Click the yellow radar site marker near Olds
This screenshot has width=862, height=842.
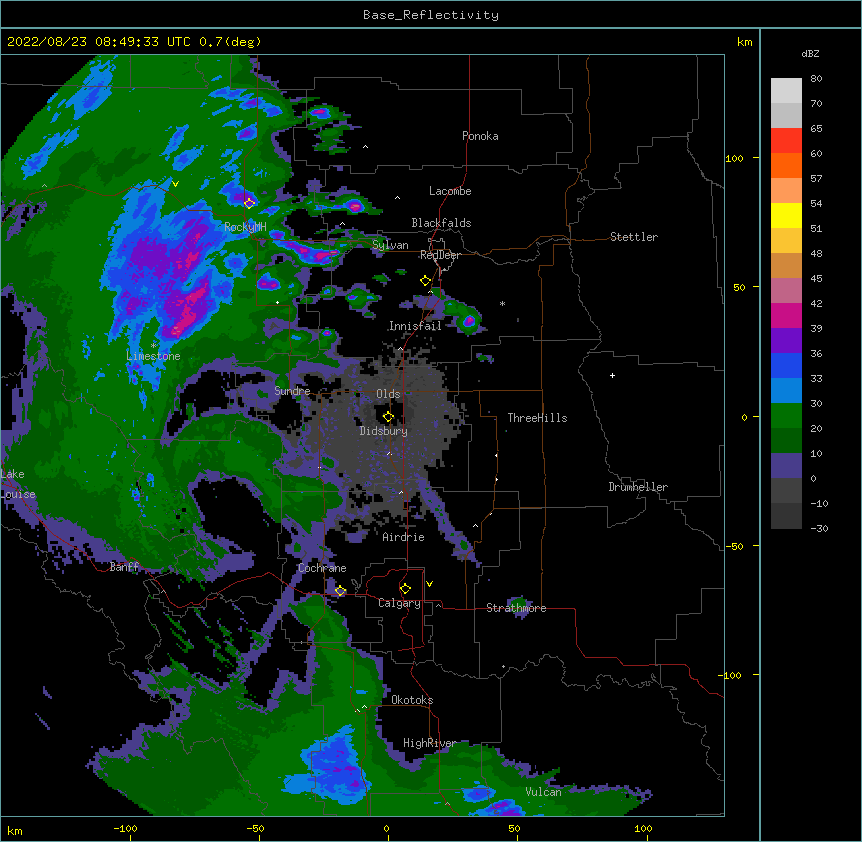click(x=388, y=416)
